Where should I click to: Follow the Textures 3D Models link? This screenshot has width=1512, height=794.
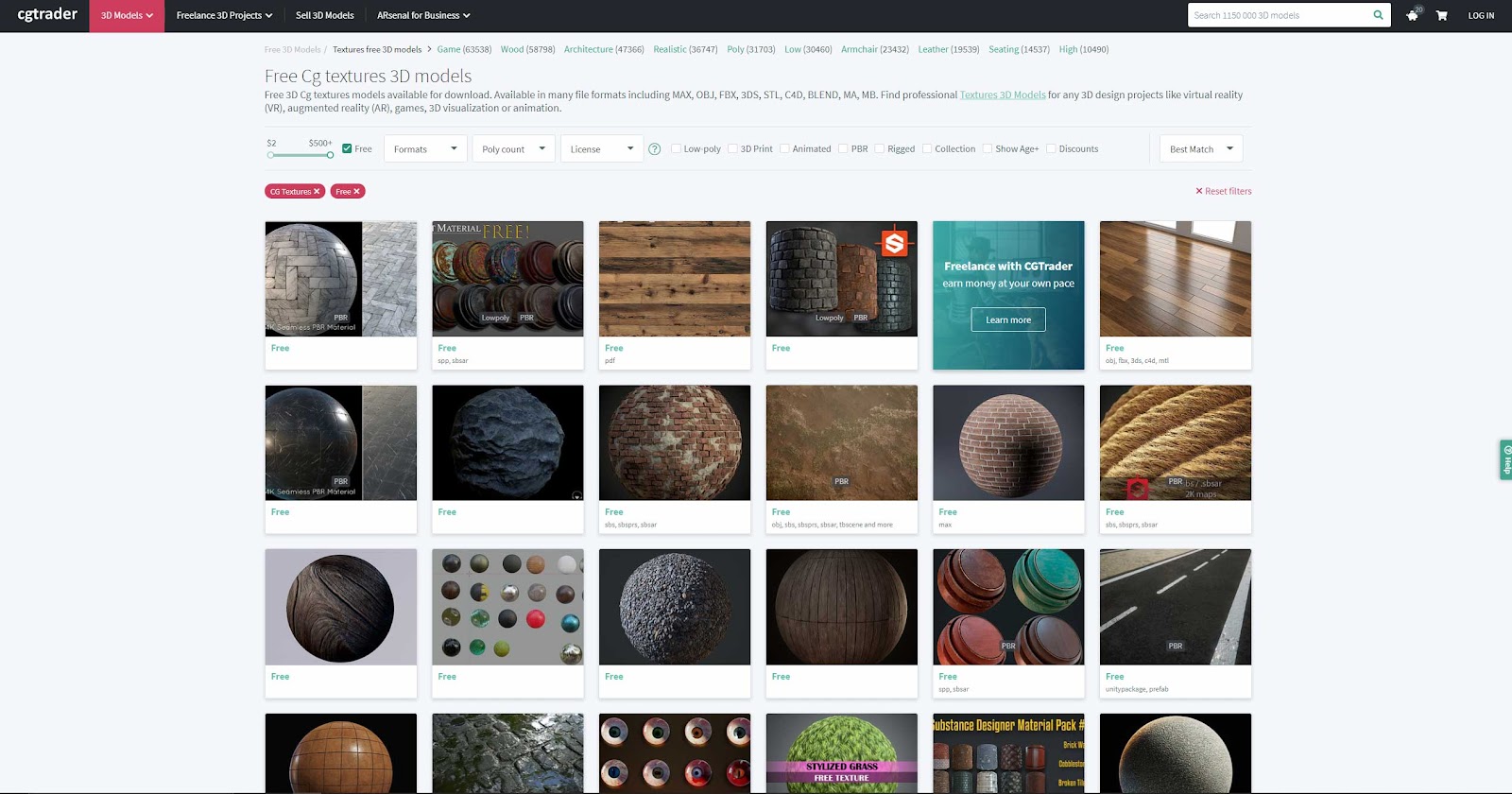(x=1003, y=95)
